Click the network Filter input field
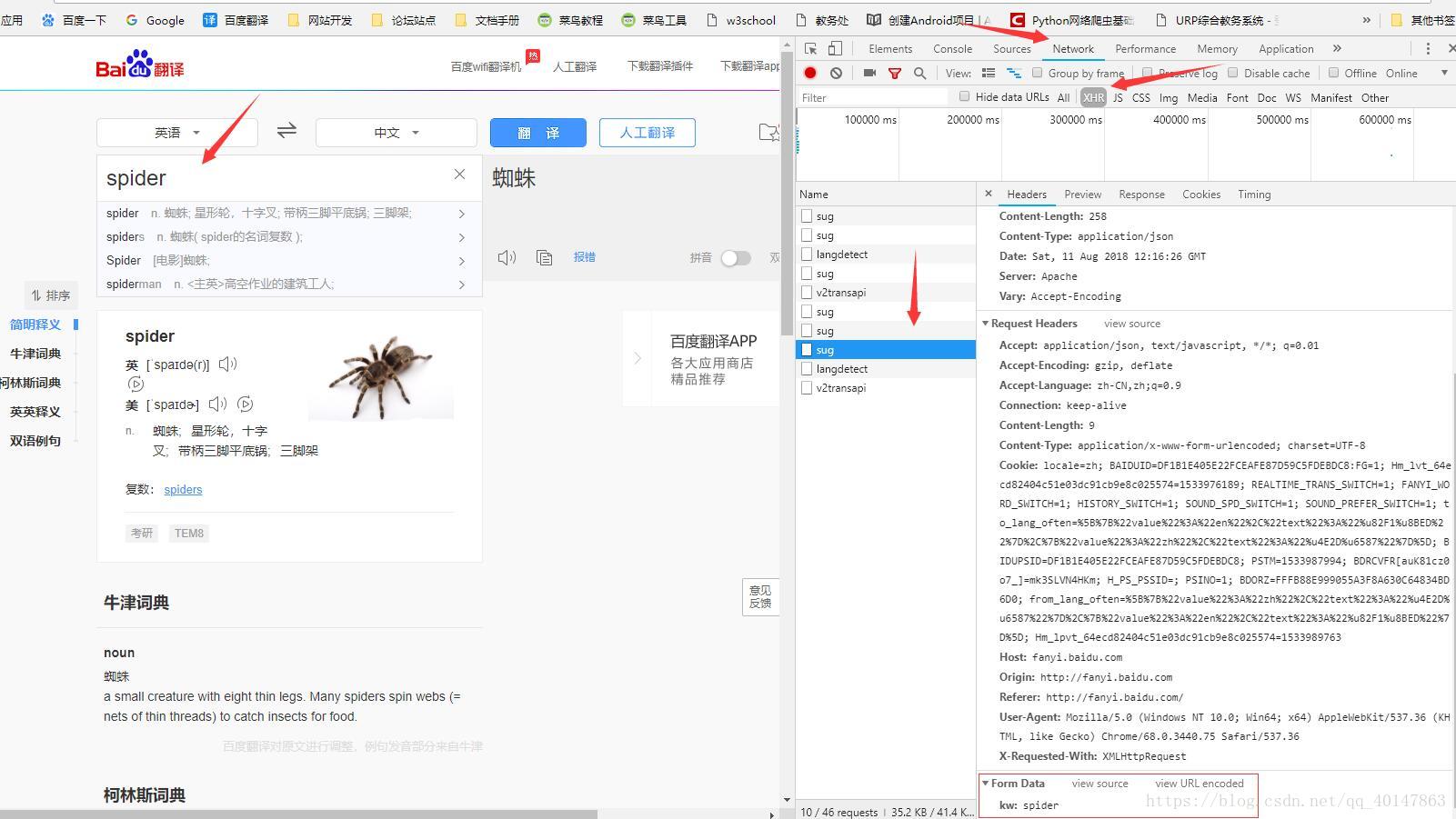This screenshot has height=819, width=1456. (873, 97)
